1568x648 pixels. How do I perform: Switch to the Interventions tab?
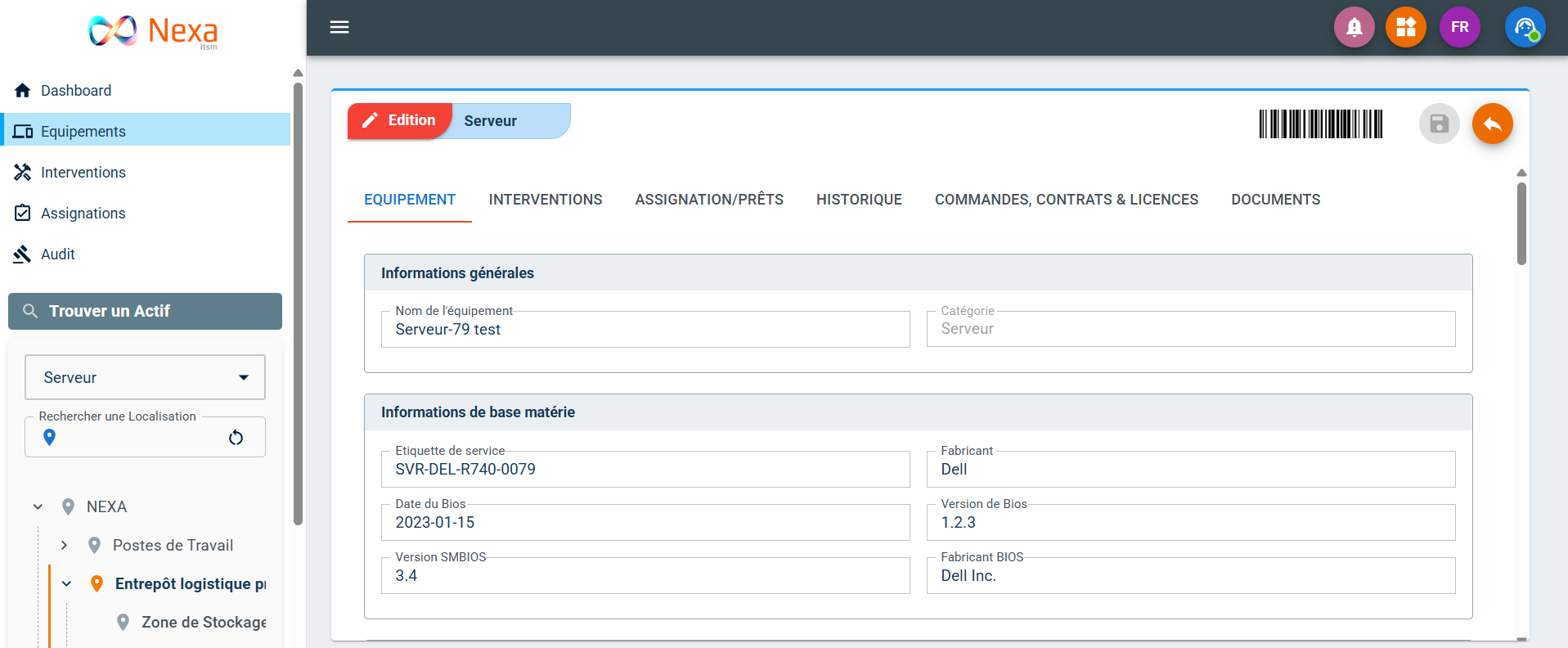coord(545,200)
